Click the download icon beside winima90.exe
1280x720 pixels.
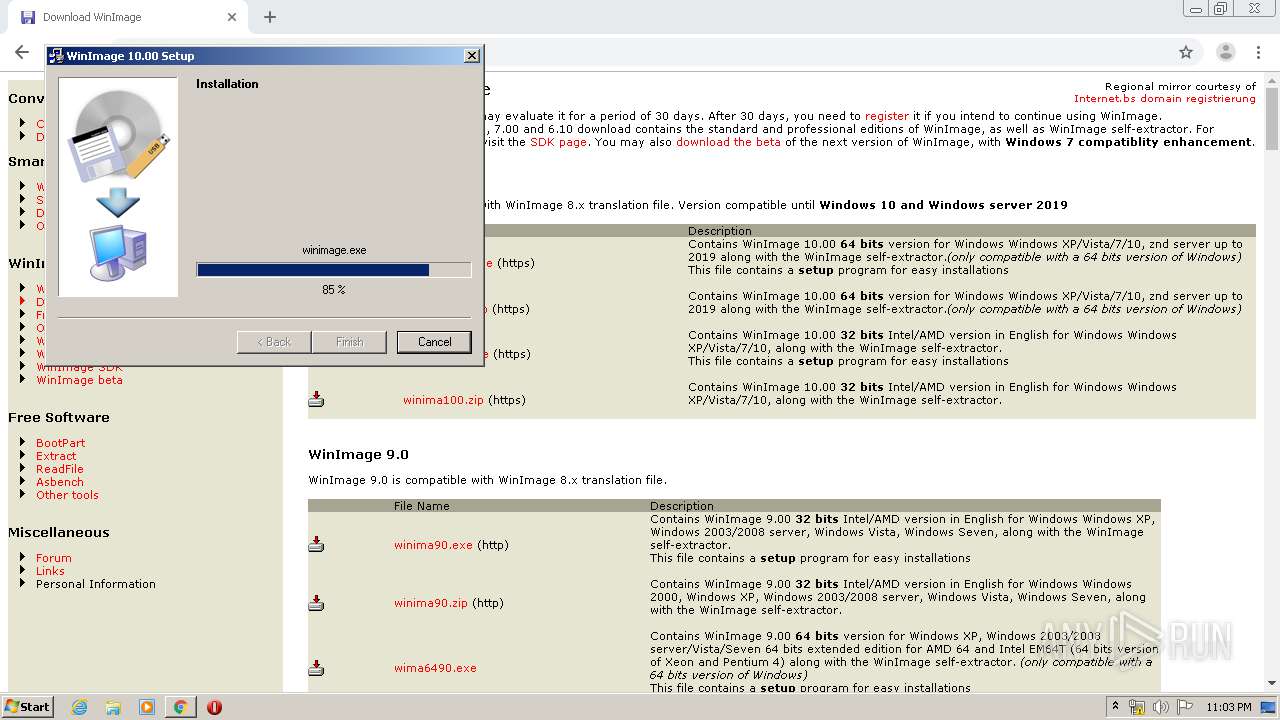(x=316, y=544)
